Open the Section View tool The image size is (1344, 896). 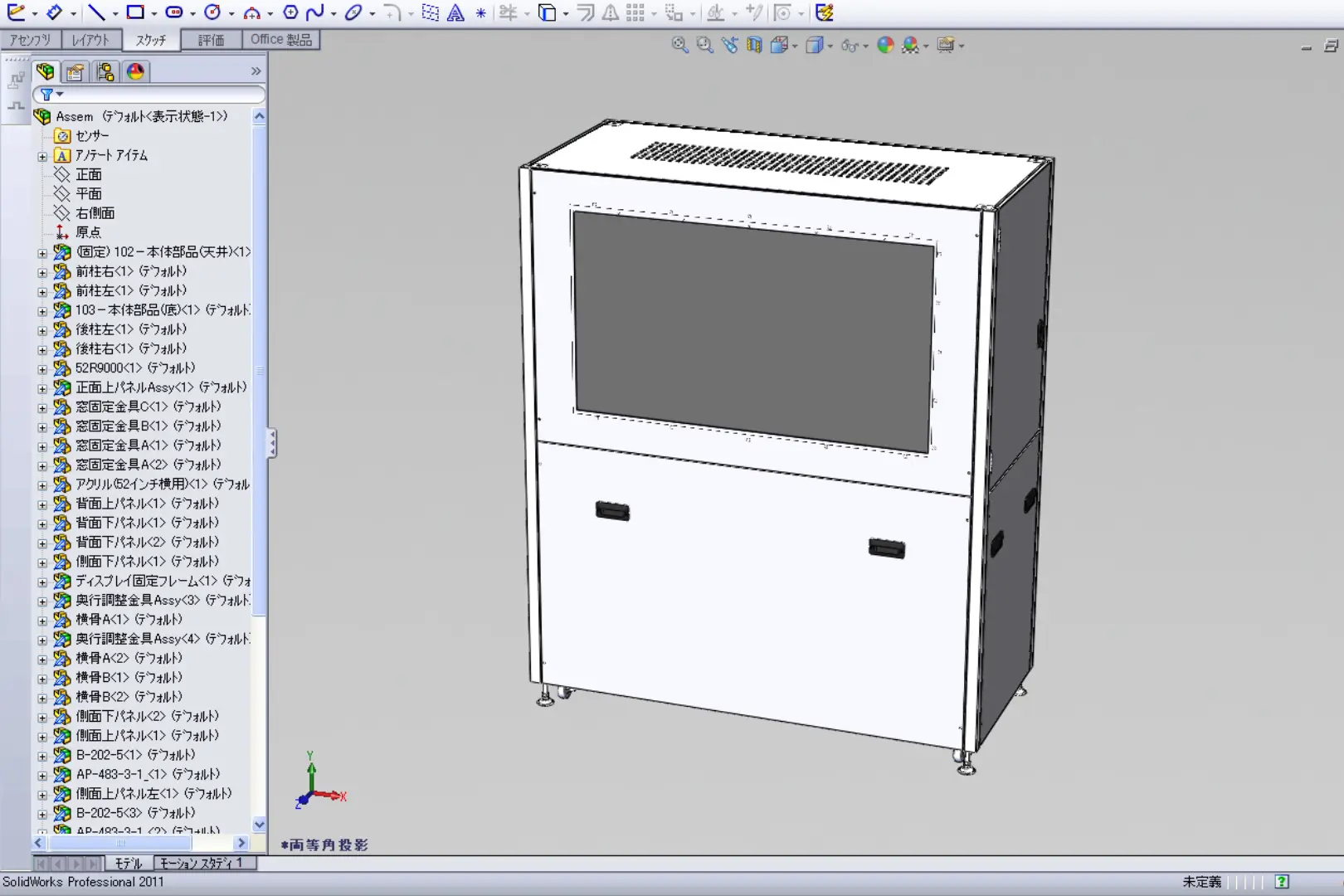[x=754, y=46]
